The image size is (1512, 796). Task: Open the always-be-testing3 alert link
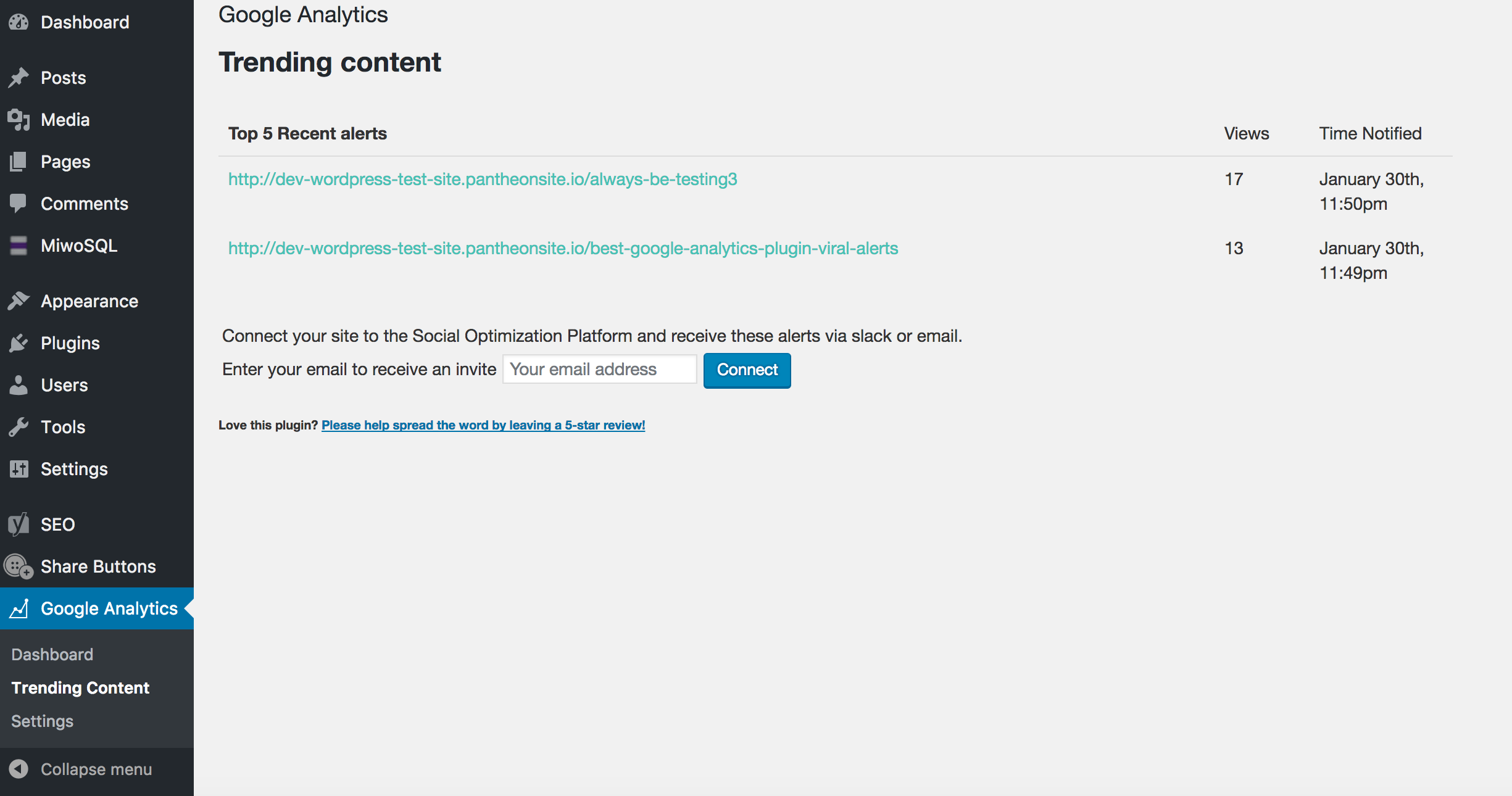pyautogui.click(x=483, y=179)
